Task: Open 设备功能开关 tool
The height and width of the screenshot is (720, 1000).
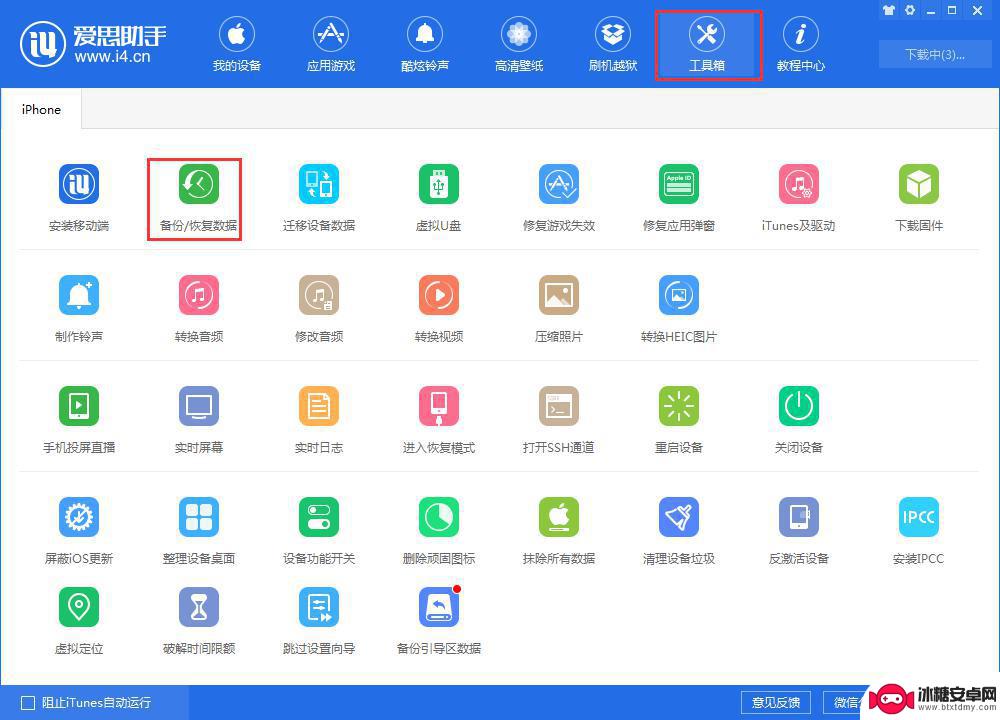Action: tap(319, 531)
